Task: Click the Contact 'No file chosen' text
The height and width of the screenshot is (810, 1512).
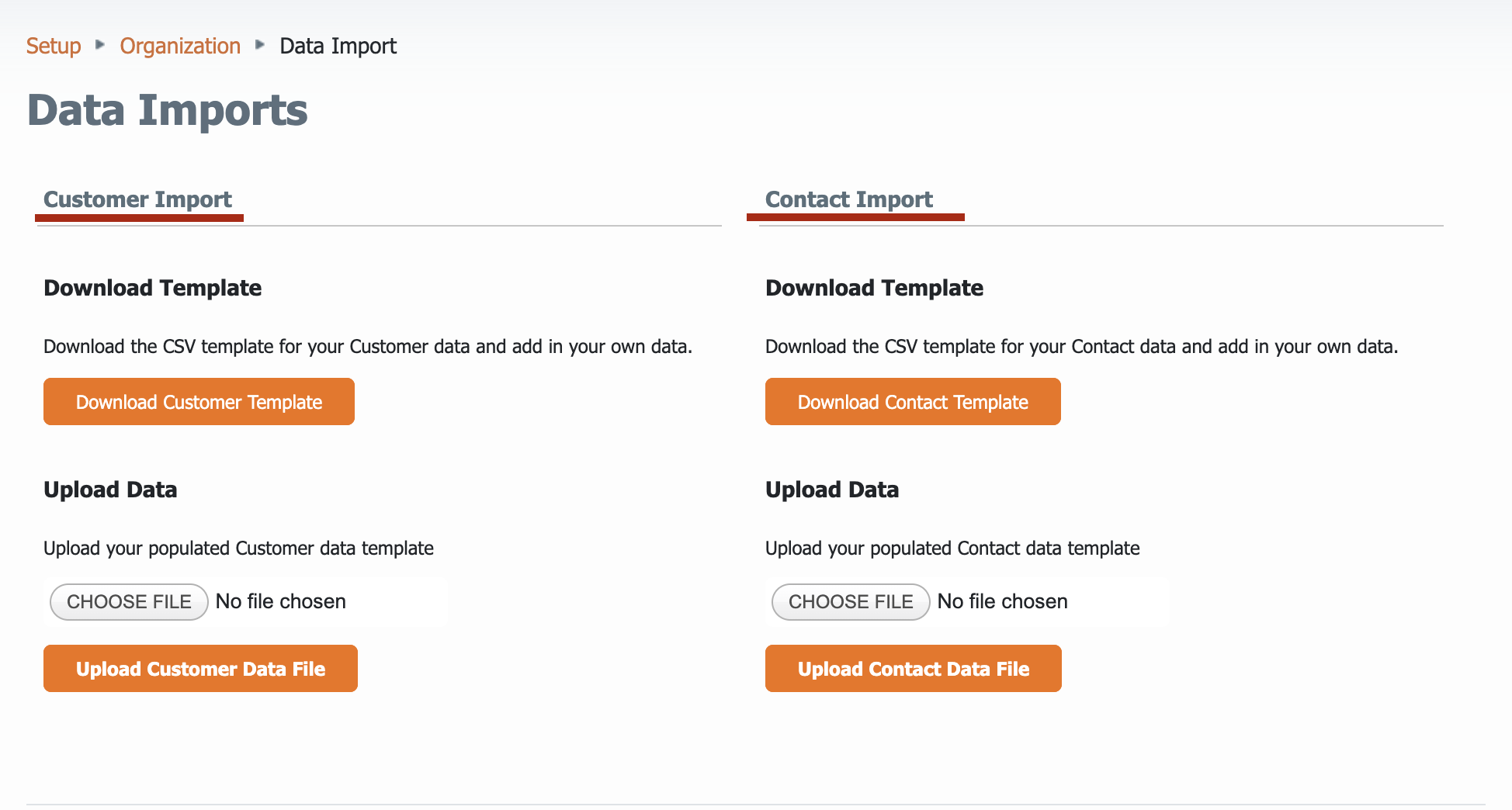Action: coord(1003,601)
